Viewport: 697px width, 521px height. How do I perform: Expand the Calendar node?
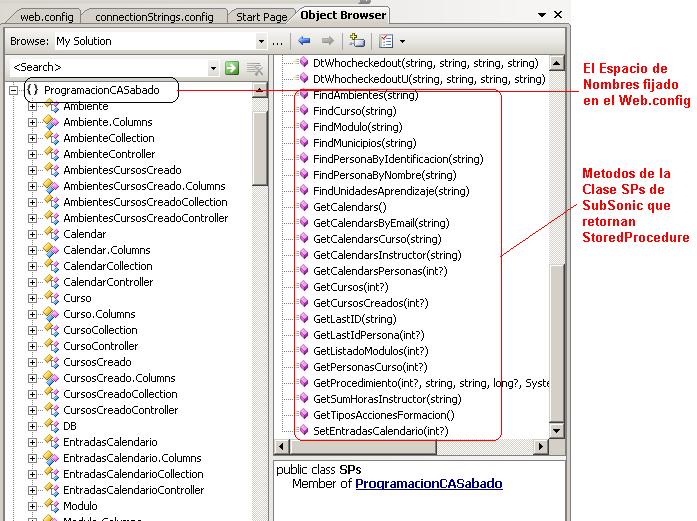pos(32,234)
